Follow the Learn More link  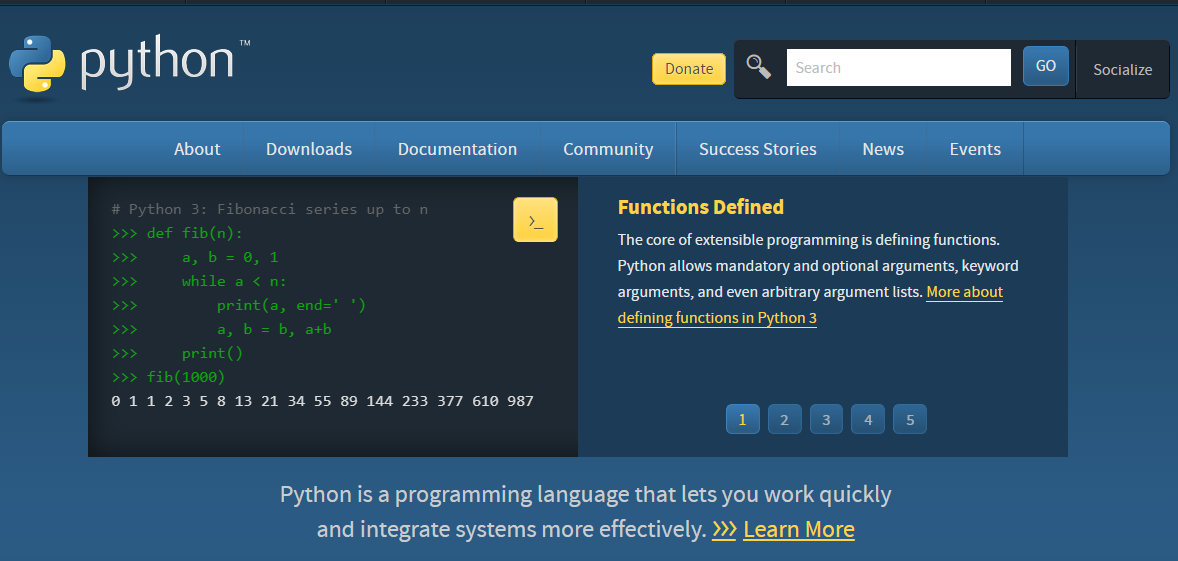click(x=799, y=529)
